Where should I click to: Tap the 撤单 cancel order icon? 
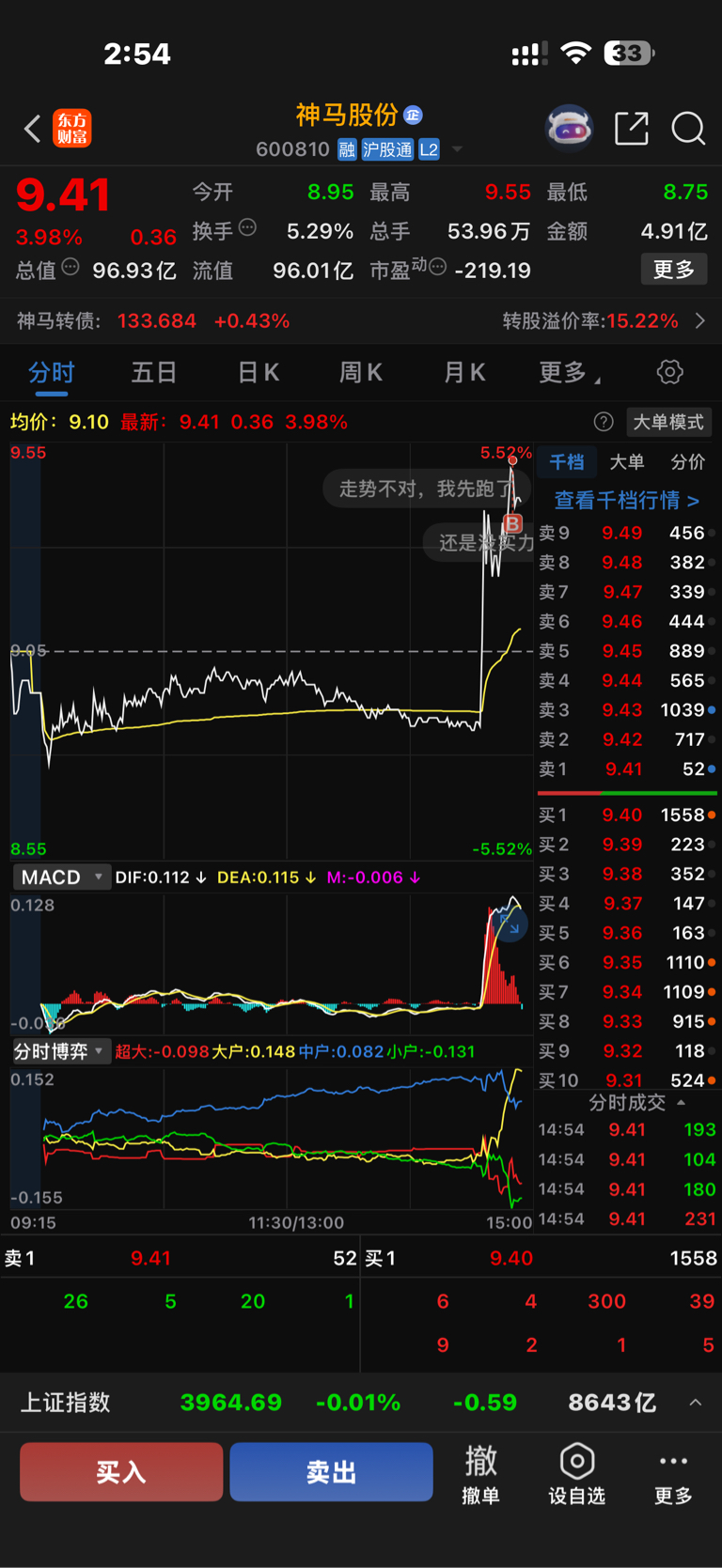coord(480,1473)
